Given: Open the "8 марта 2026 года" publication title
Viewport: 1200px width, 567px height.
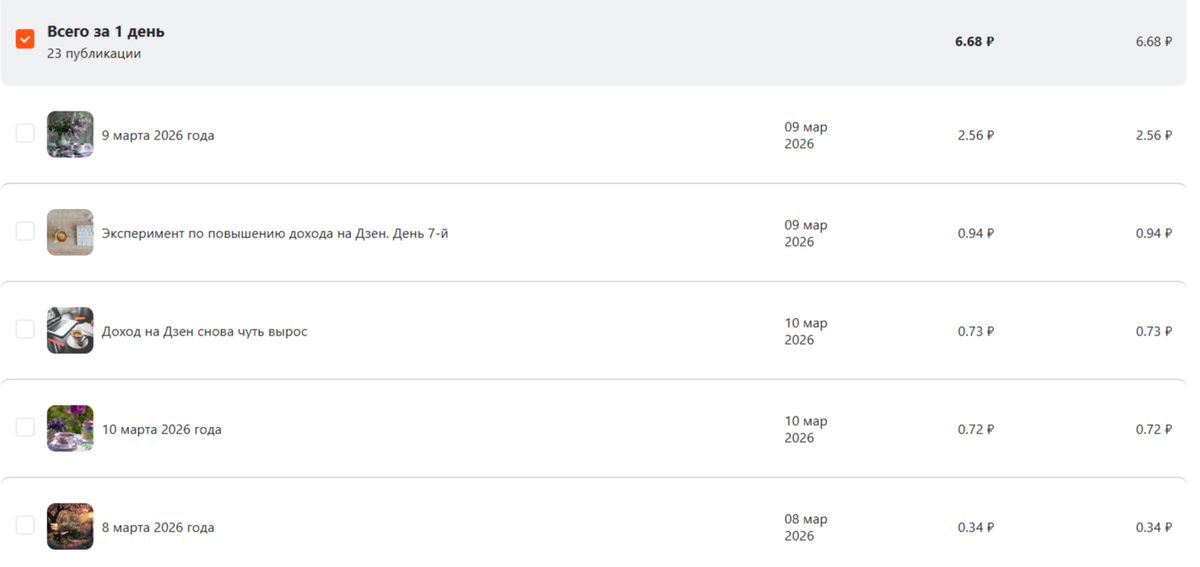Looking at the screenshot, I should click(x=158, y=528).
